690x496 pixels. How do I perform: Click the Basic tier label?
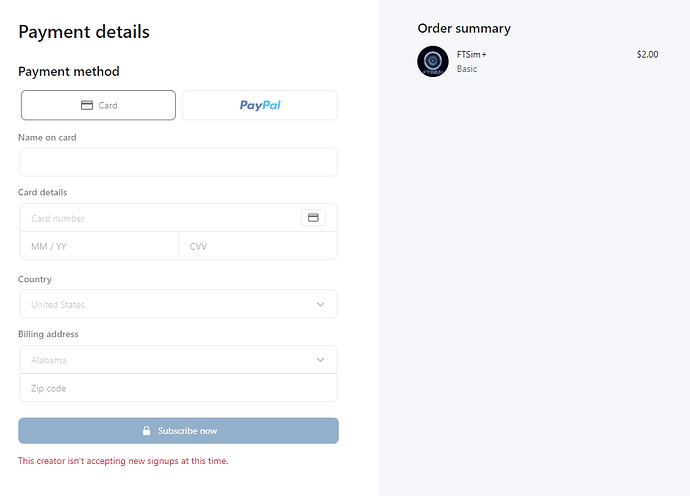pos(468,70)
